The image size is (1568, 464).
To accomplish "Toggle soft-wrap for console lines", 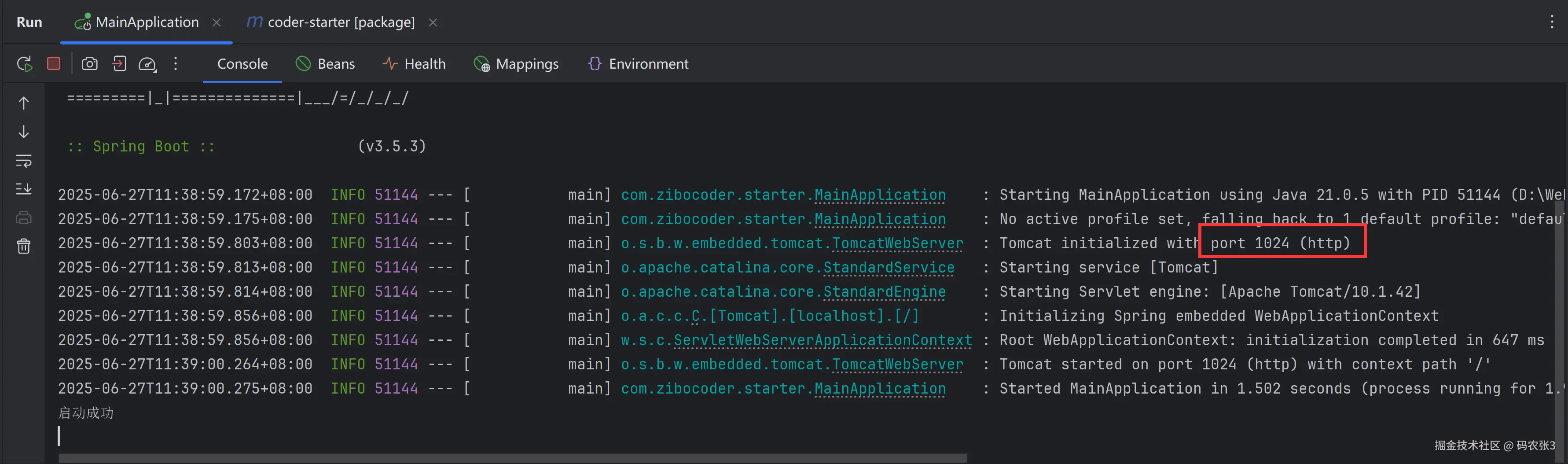I will pos(24,162).
